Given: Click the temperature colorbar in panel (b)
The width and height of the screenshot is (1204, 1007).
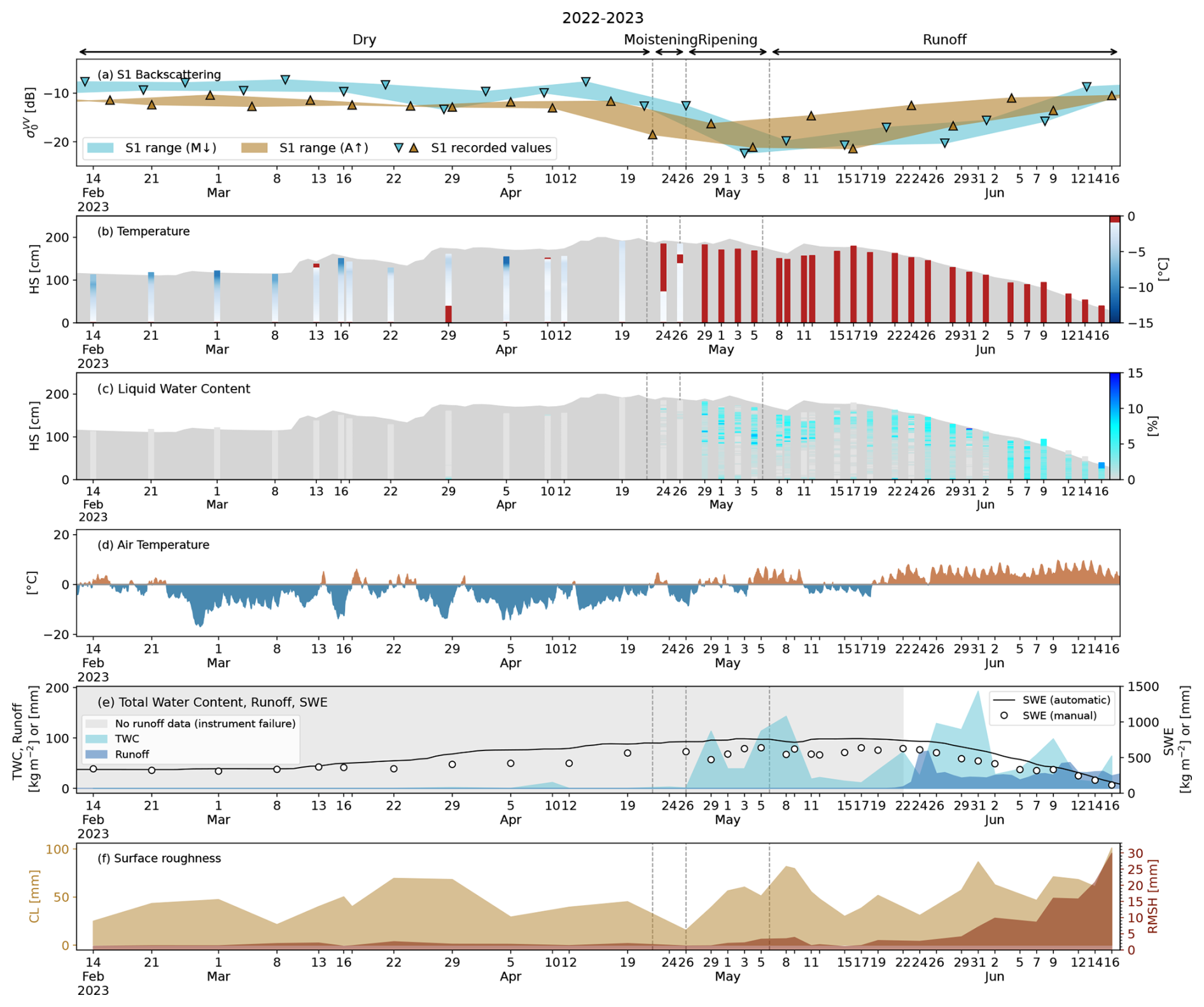Looking at the screenshot, I should pos(1114,269).
